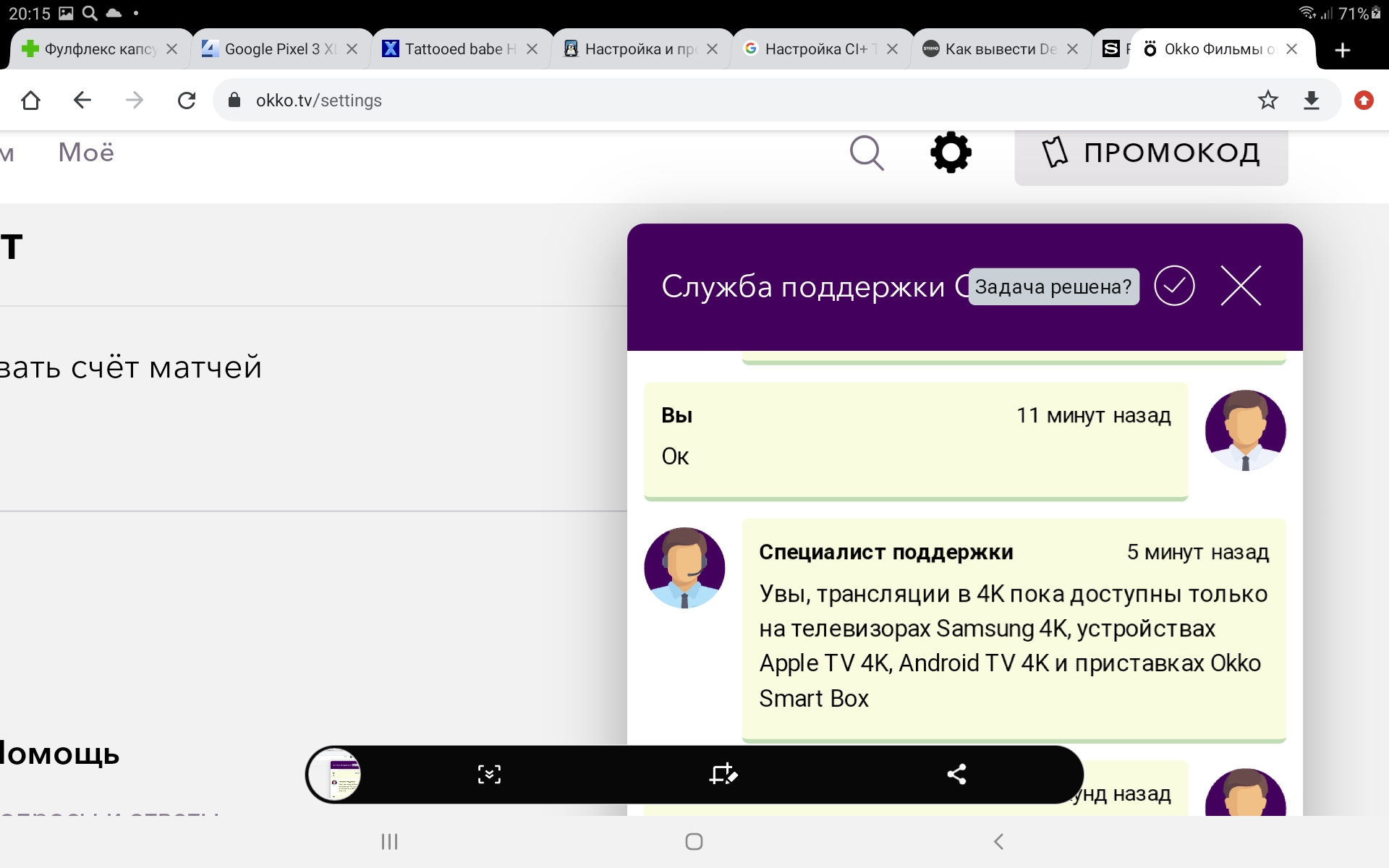Open the screenshot preview thumbnail
The image size is (1389, 868).
pos(336,775)
